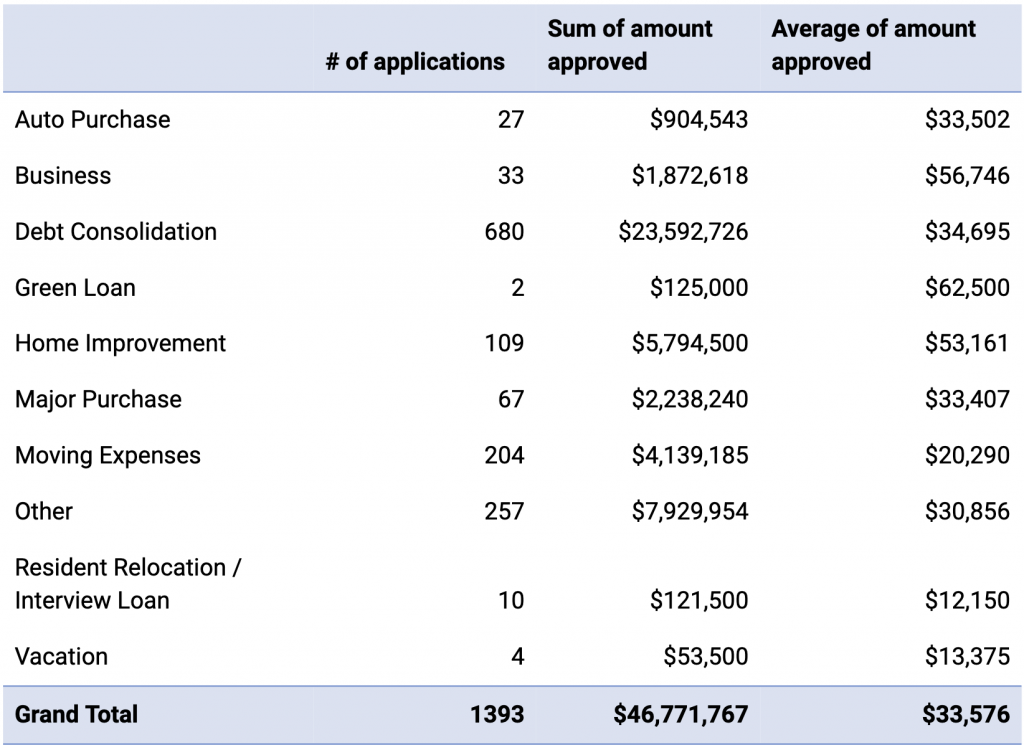Click the '# of applications' column header
This screenshot has width=1024, height=745.
(415, 61)
